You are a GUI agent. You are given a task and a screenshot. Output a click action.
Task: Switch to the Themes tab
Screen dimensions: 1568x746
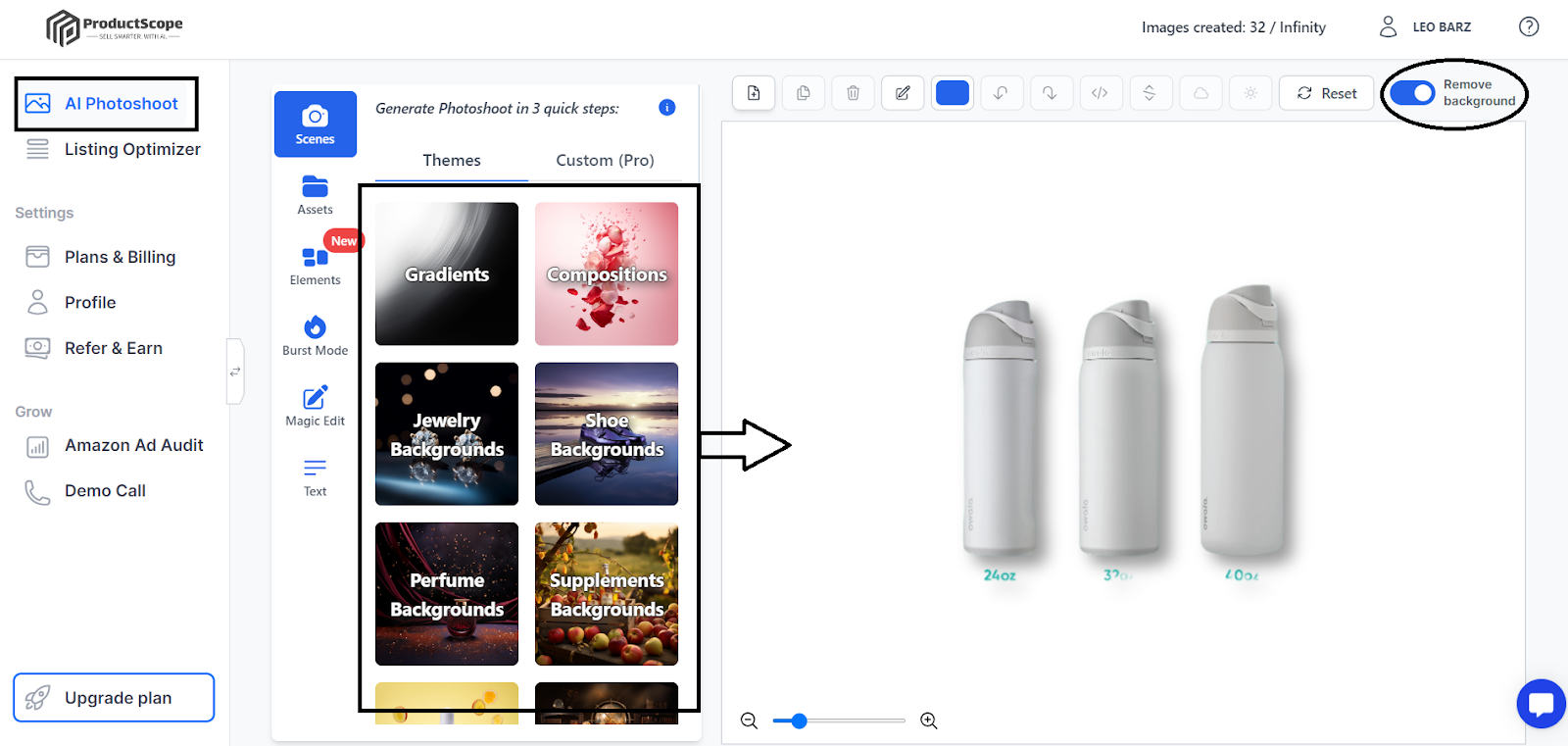click(x=452, y=161)
